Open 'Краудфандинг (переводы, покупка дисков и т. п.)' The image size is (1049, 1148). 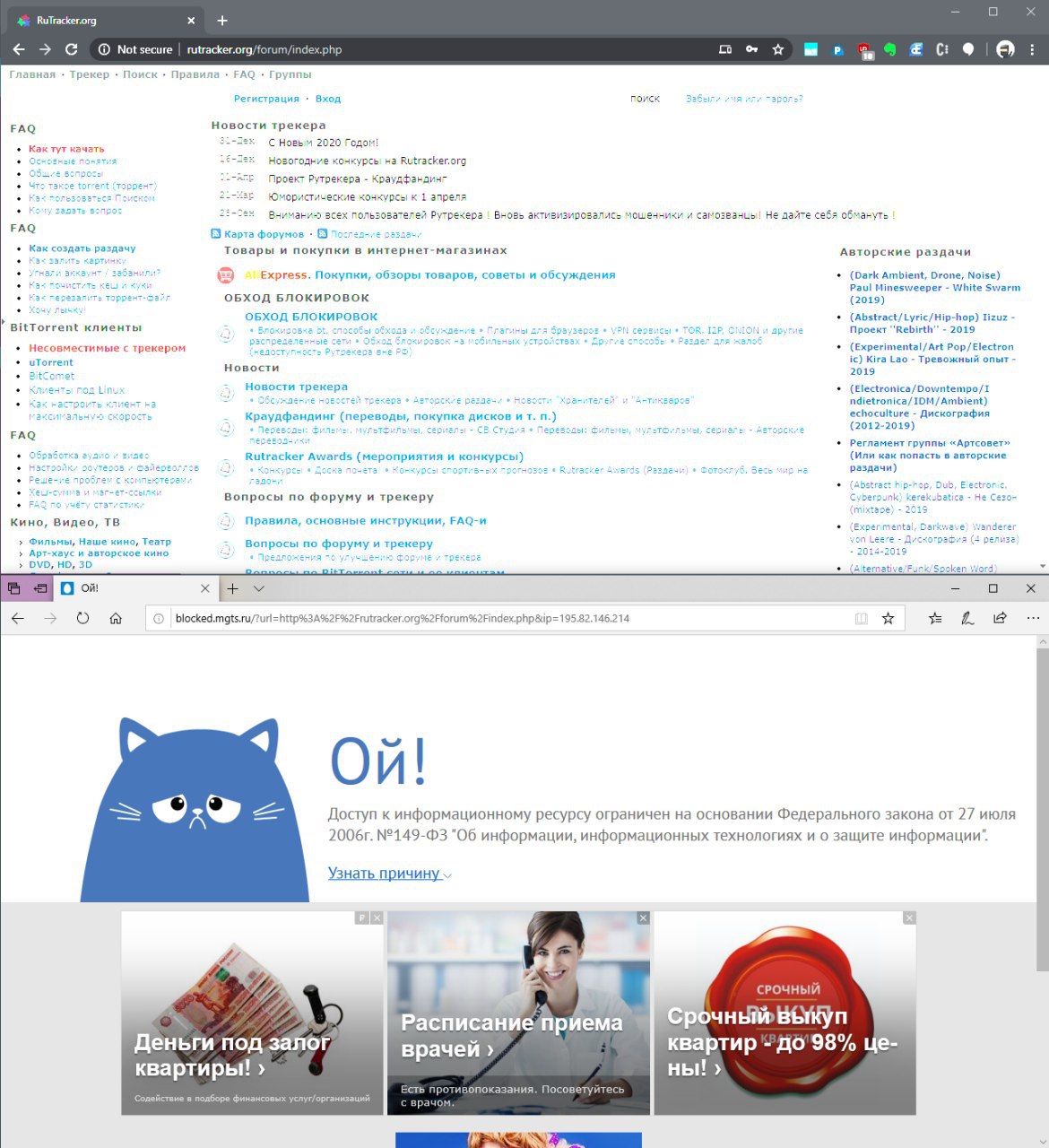[401, 416]
